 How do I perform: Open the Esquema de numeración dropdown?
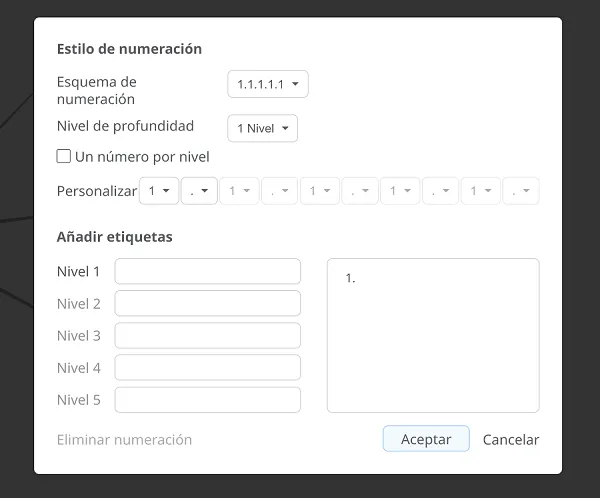(268, 84)
